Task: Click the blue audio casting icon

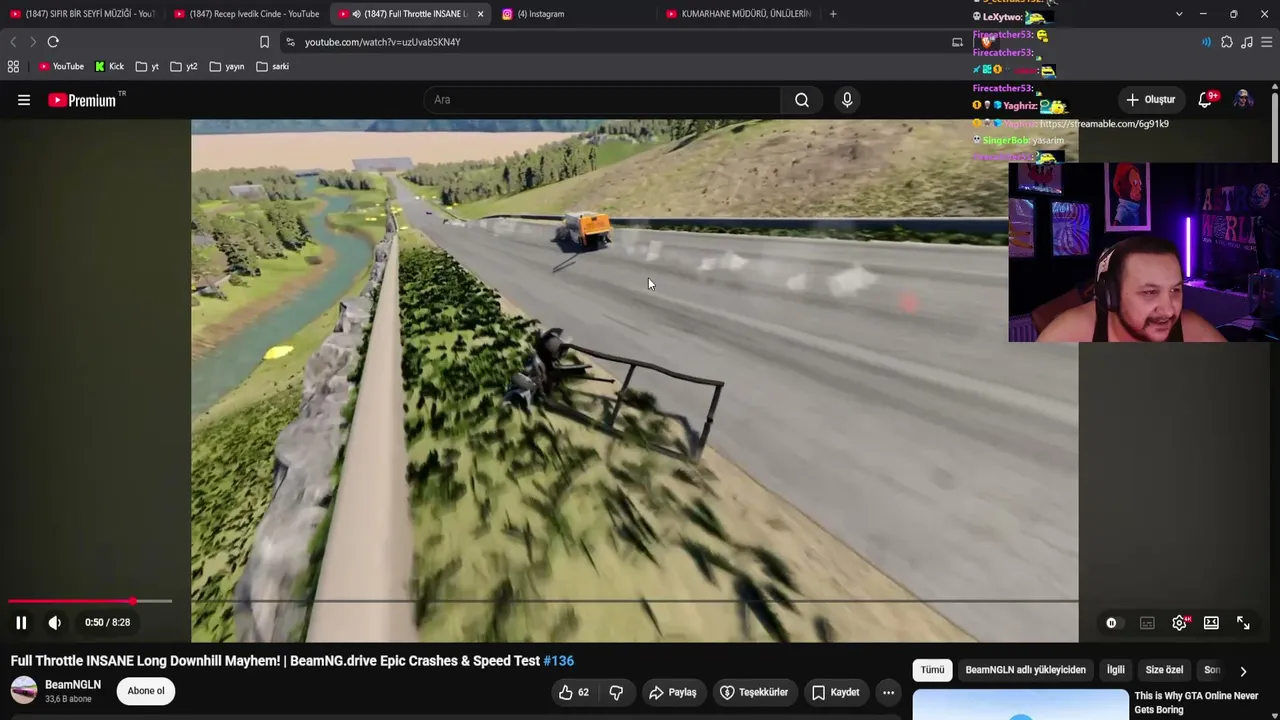Action: coord(1206,42)
